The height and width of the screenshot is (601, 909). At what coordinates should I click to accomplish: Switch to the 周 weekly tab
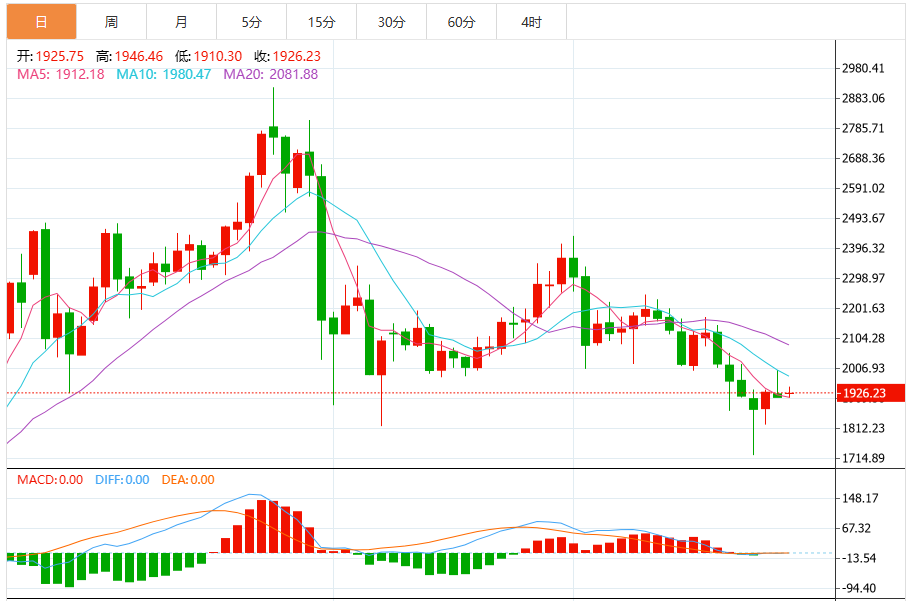111,22
